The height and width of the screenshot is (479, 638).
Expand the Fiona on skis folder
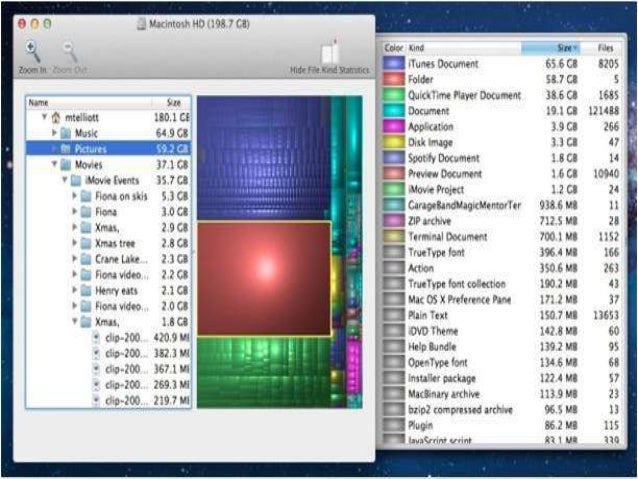pos(74,197)
